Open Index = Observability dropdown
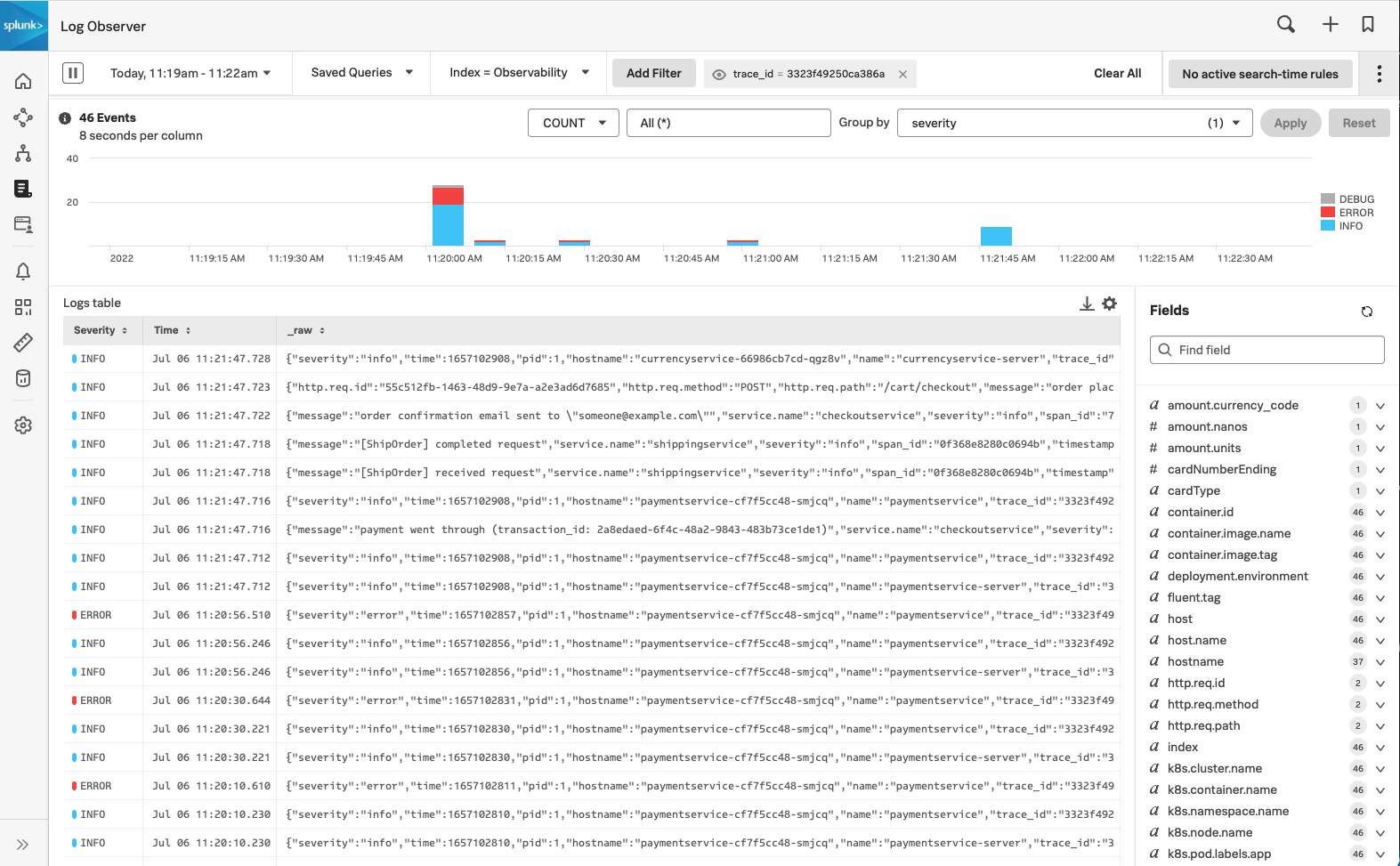Screen dimensions: 1400x866 [x=519, y=73]
